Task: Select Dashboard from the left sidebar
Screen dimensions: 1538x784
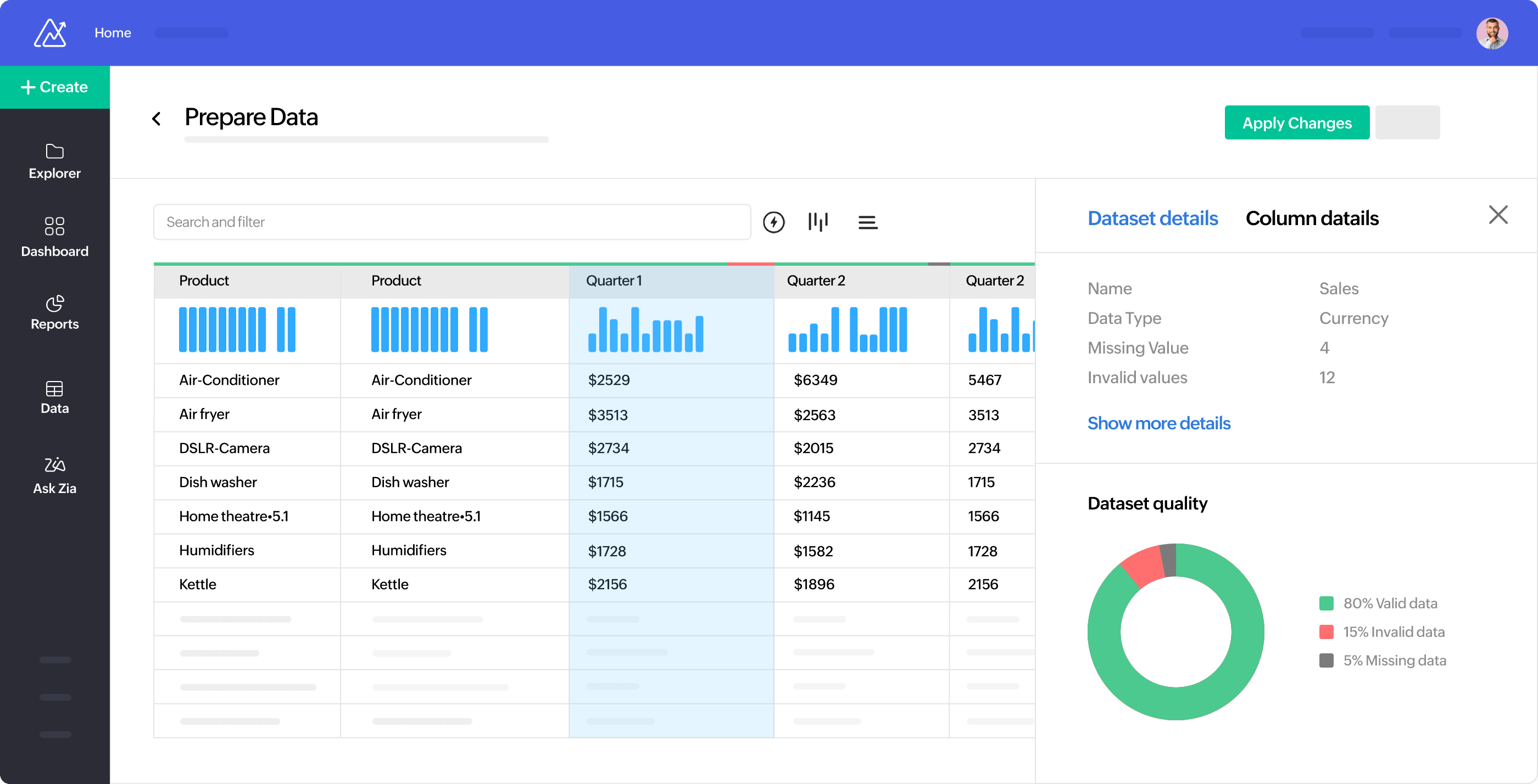Action: click(x=54, y=236)
